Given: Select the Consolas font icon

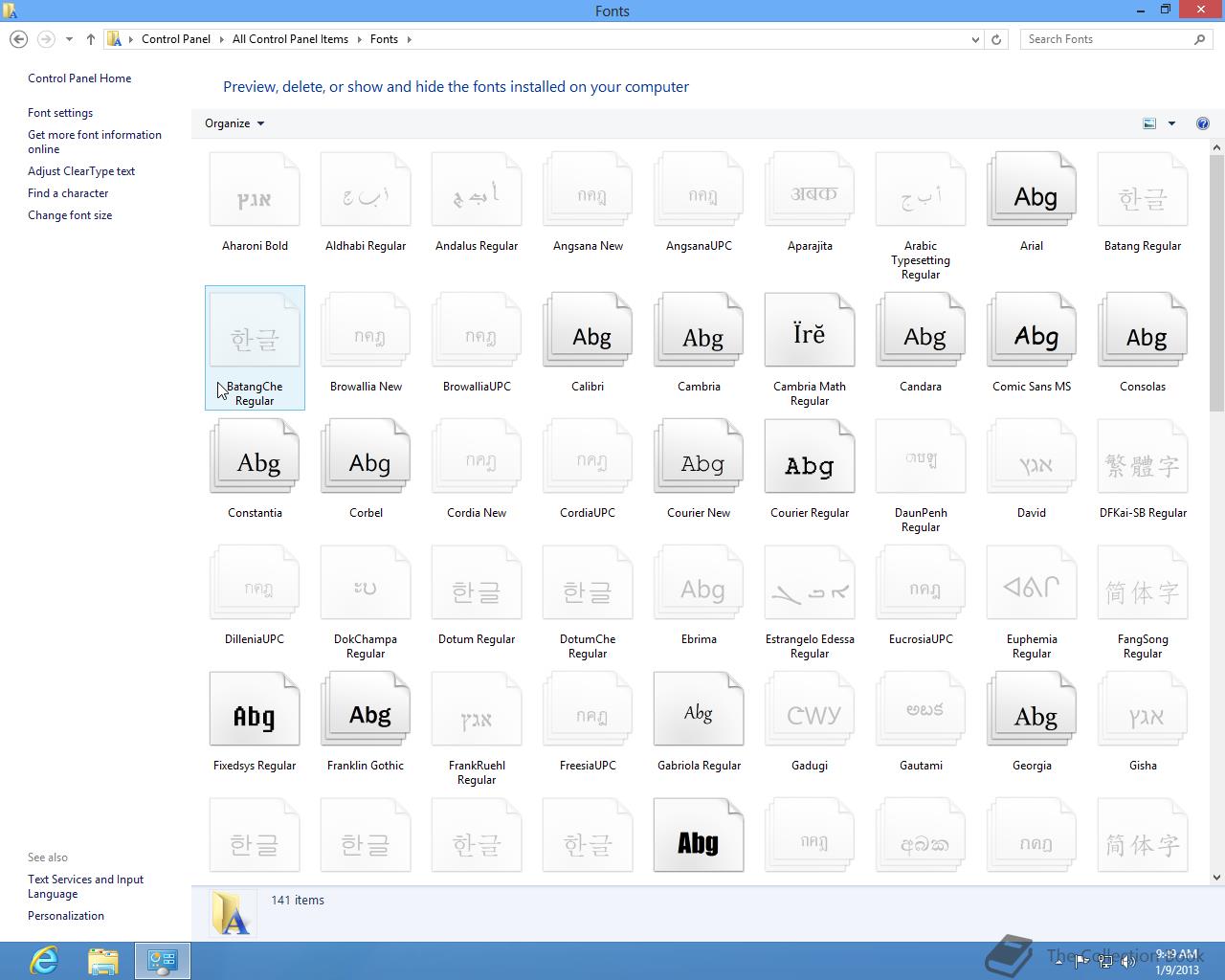Looking at the screenshot, I should pyautogui.click(x=1143, y=330).
